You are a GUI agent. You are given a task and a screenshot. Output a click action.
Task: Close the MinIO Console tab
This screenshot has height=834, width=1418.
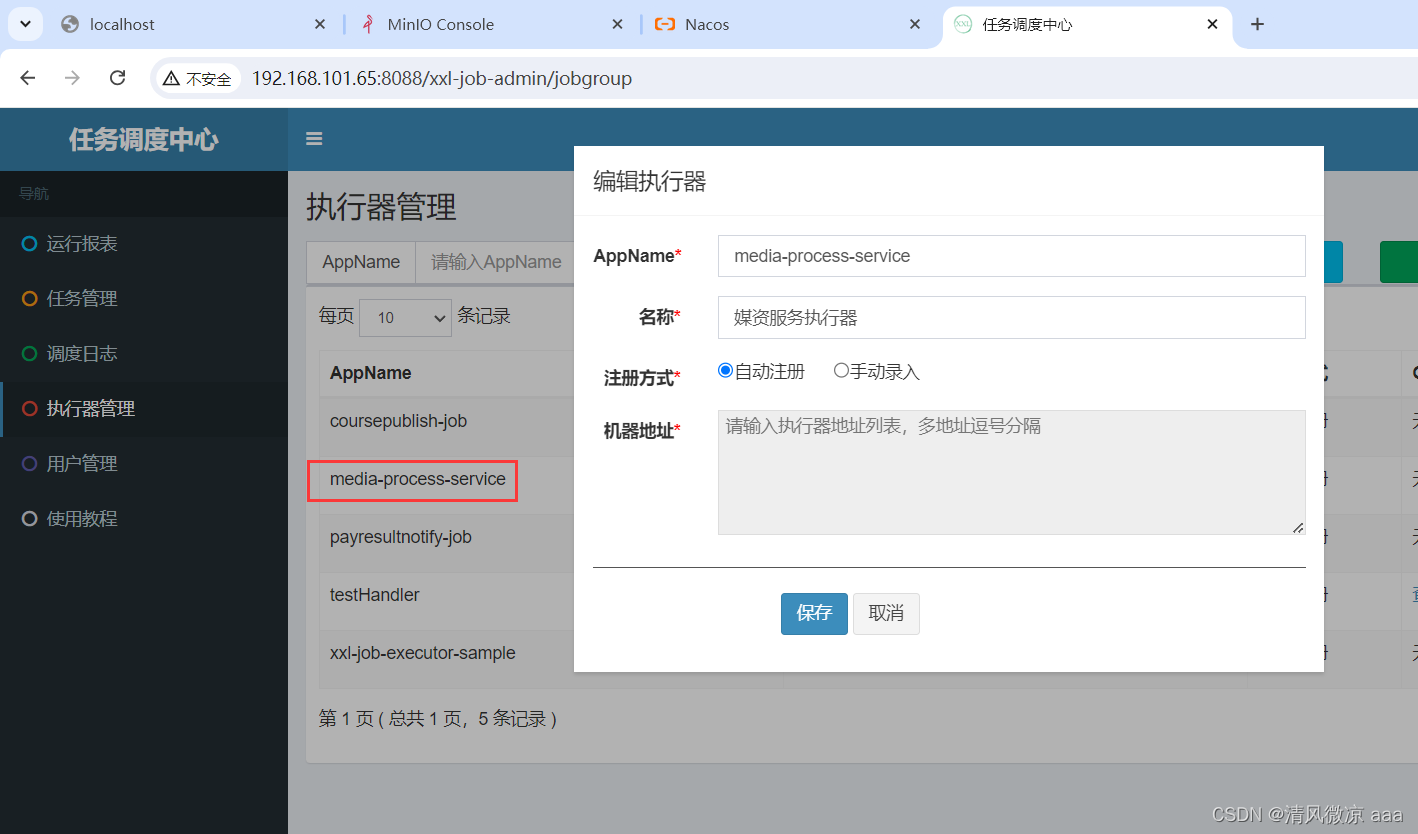(x=617, y=24)
